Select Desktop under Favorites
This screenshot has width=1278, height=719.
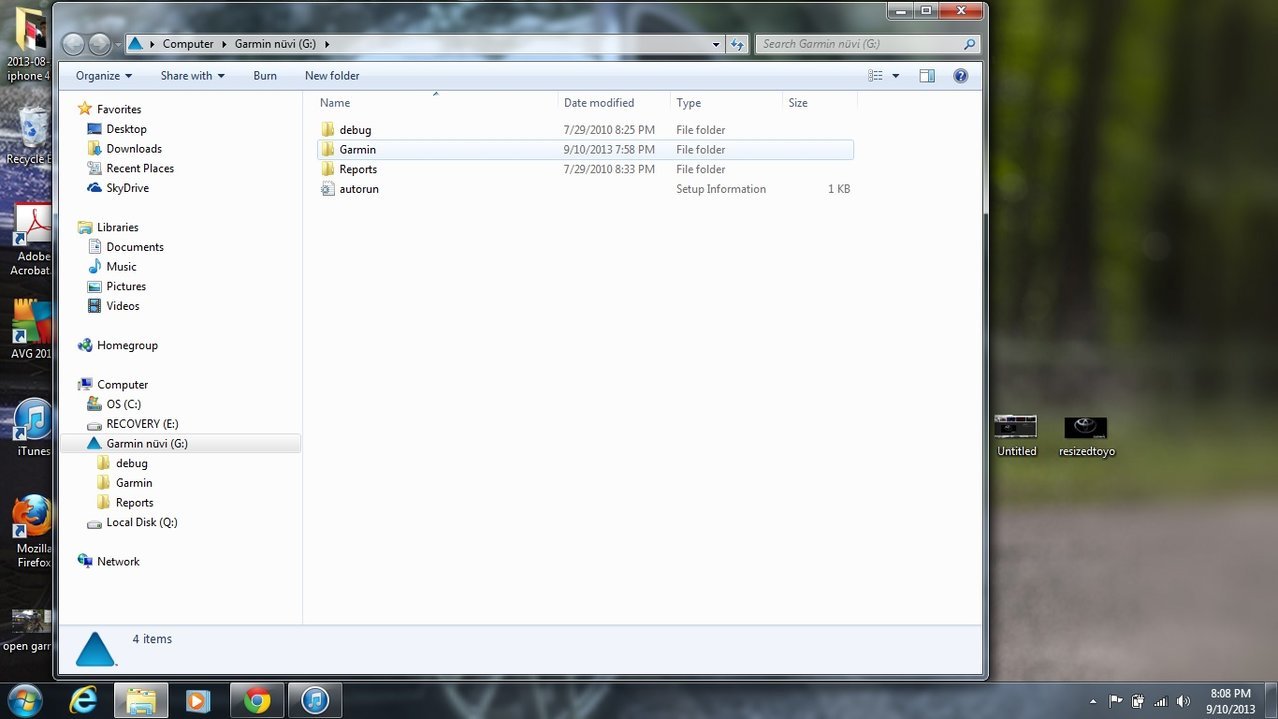127,129
